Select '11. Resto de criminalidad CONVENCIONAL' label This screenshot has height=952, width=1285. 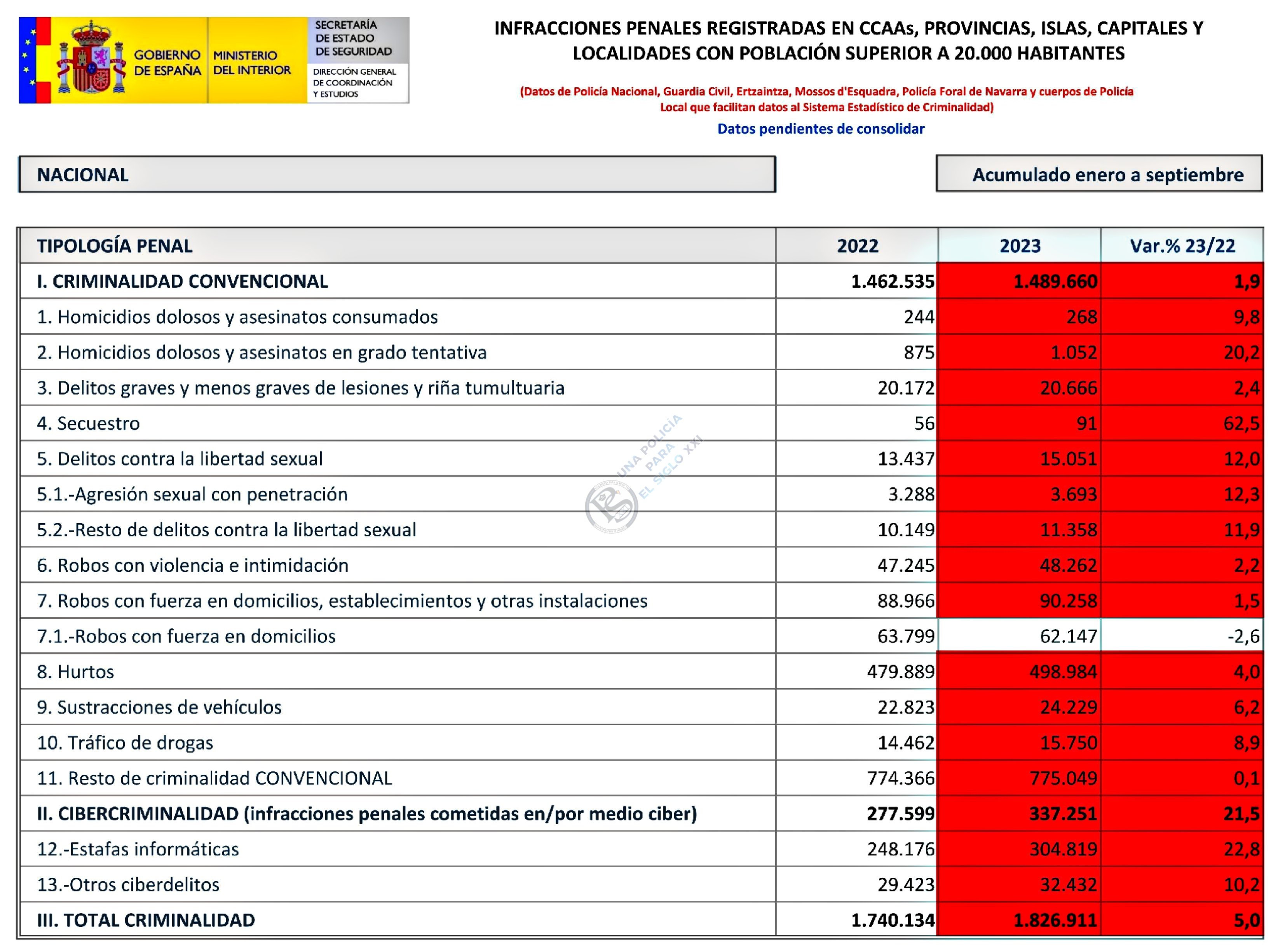[x=214, y=778]
